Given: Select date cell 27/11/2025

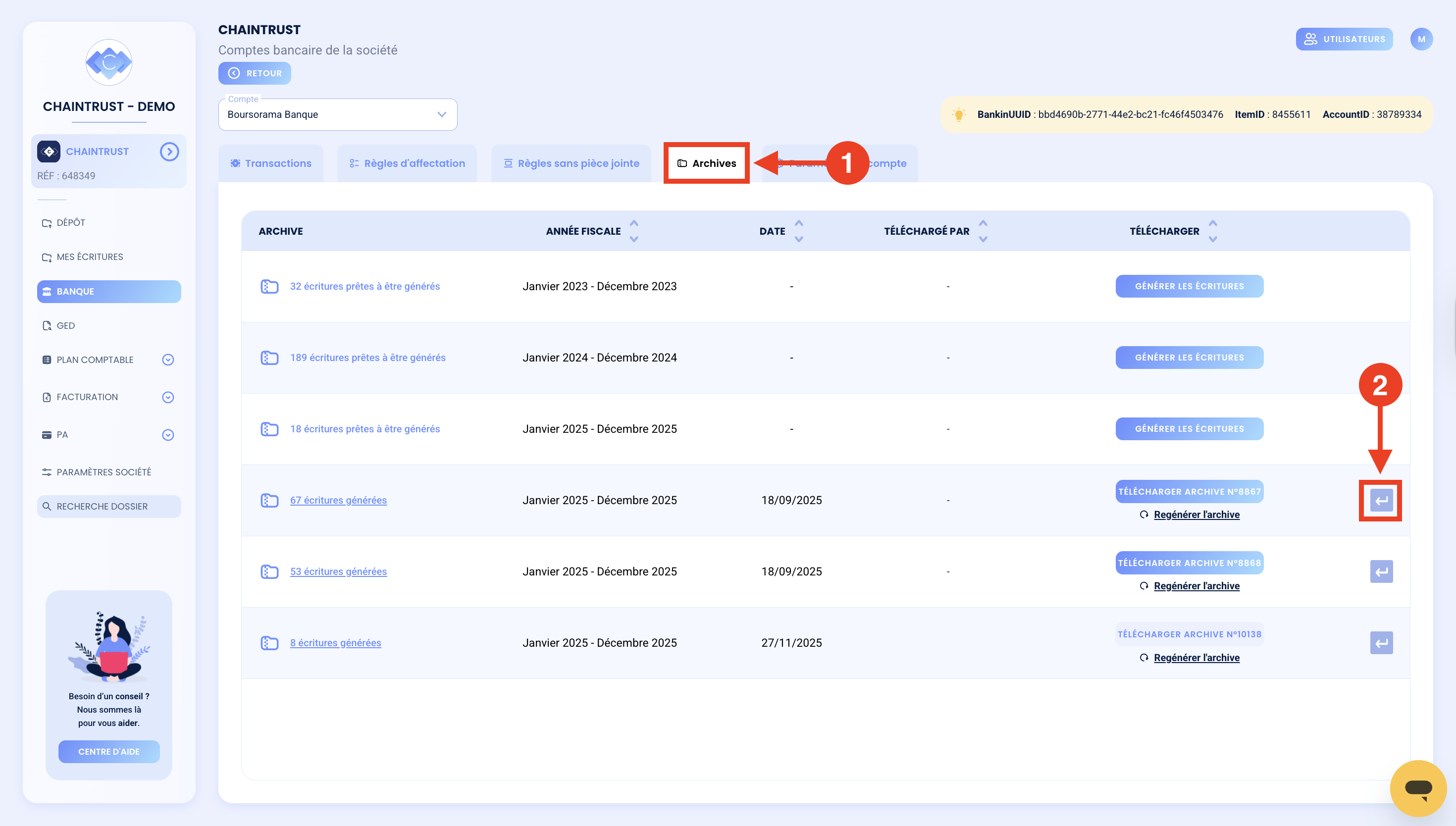Looking at the screenshot, I should [x=791, y=643].
